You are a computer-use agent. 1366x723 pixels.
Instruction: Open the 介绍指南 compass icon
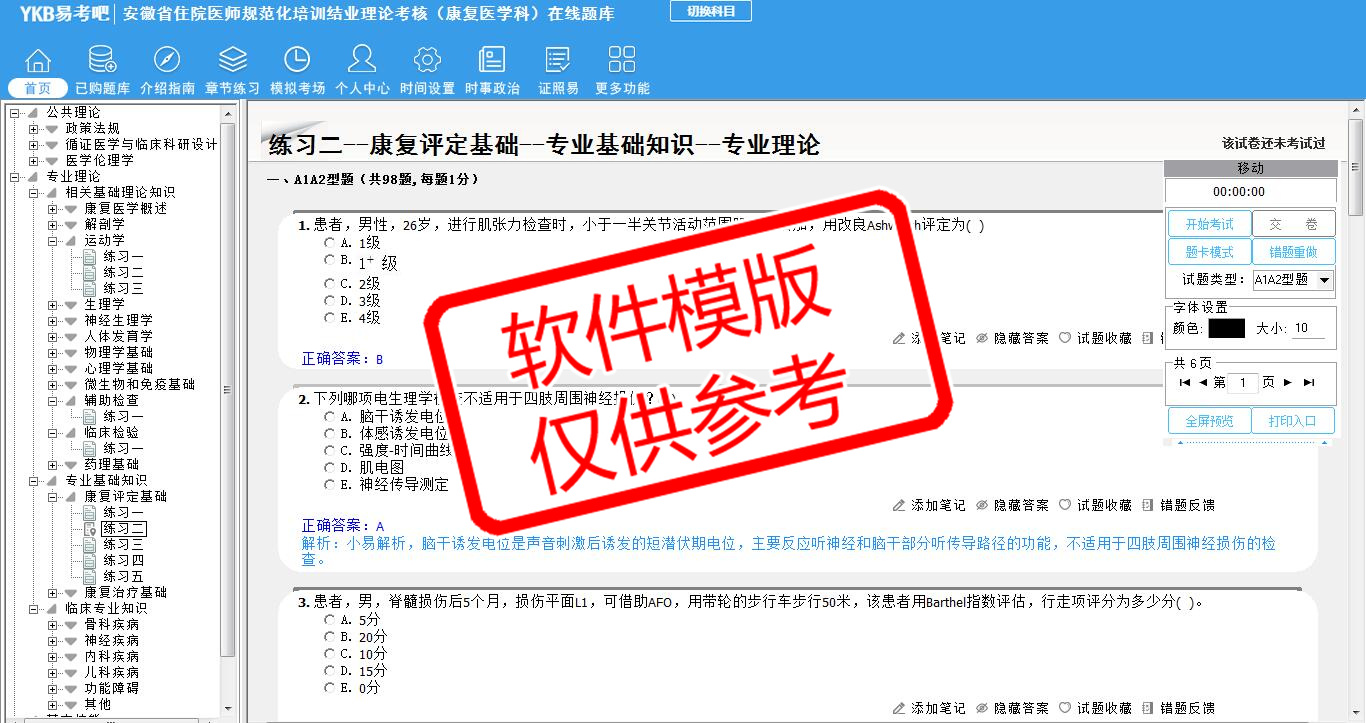pos(167,60)
